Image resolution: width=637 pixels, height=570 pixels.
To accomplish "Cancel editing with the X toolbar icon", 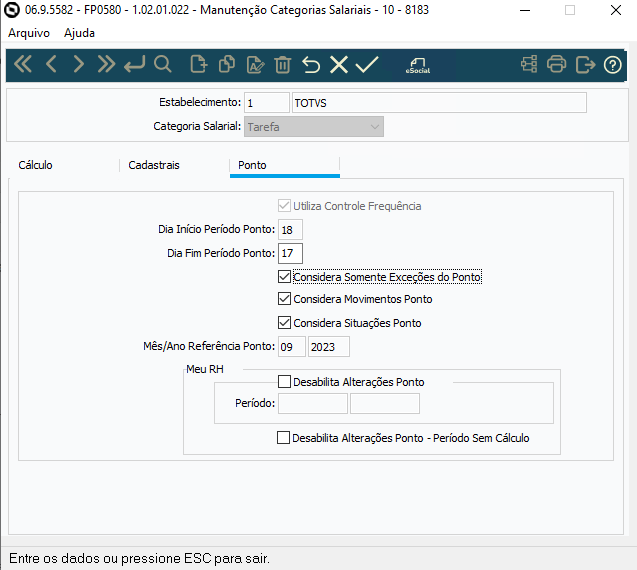I will [339, 65].
